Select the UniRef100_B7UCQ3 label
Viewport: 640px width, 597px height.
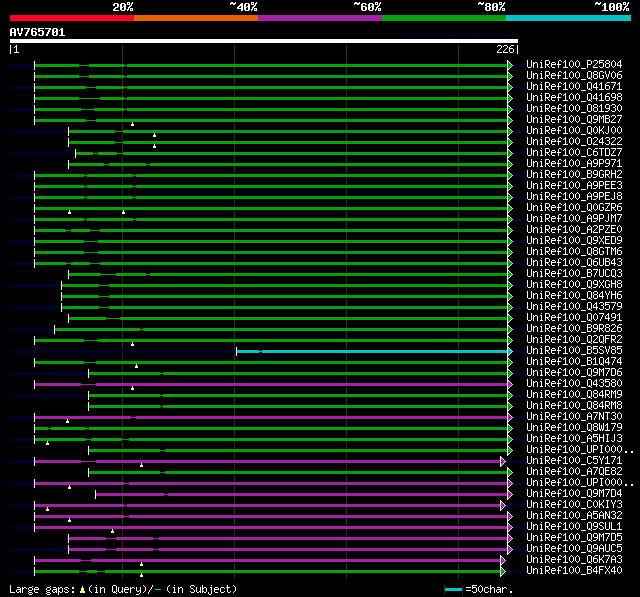click(x=574, y=274)
